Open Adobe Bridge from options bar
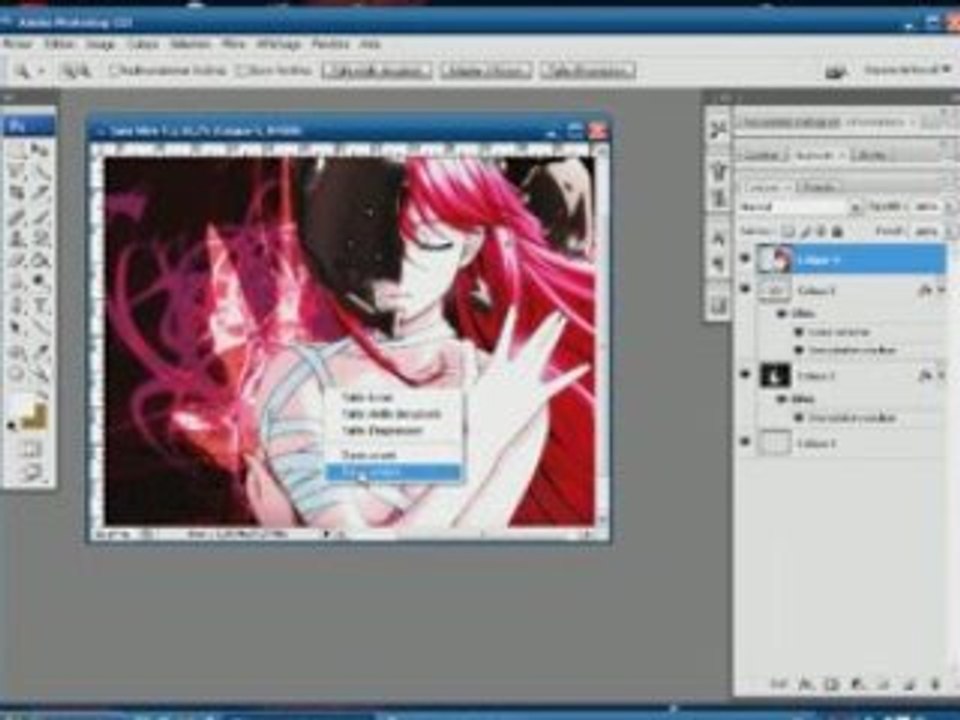 click(x=835, y=71)
